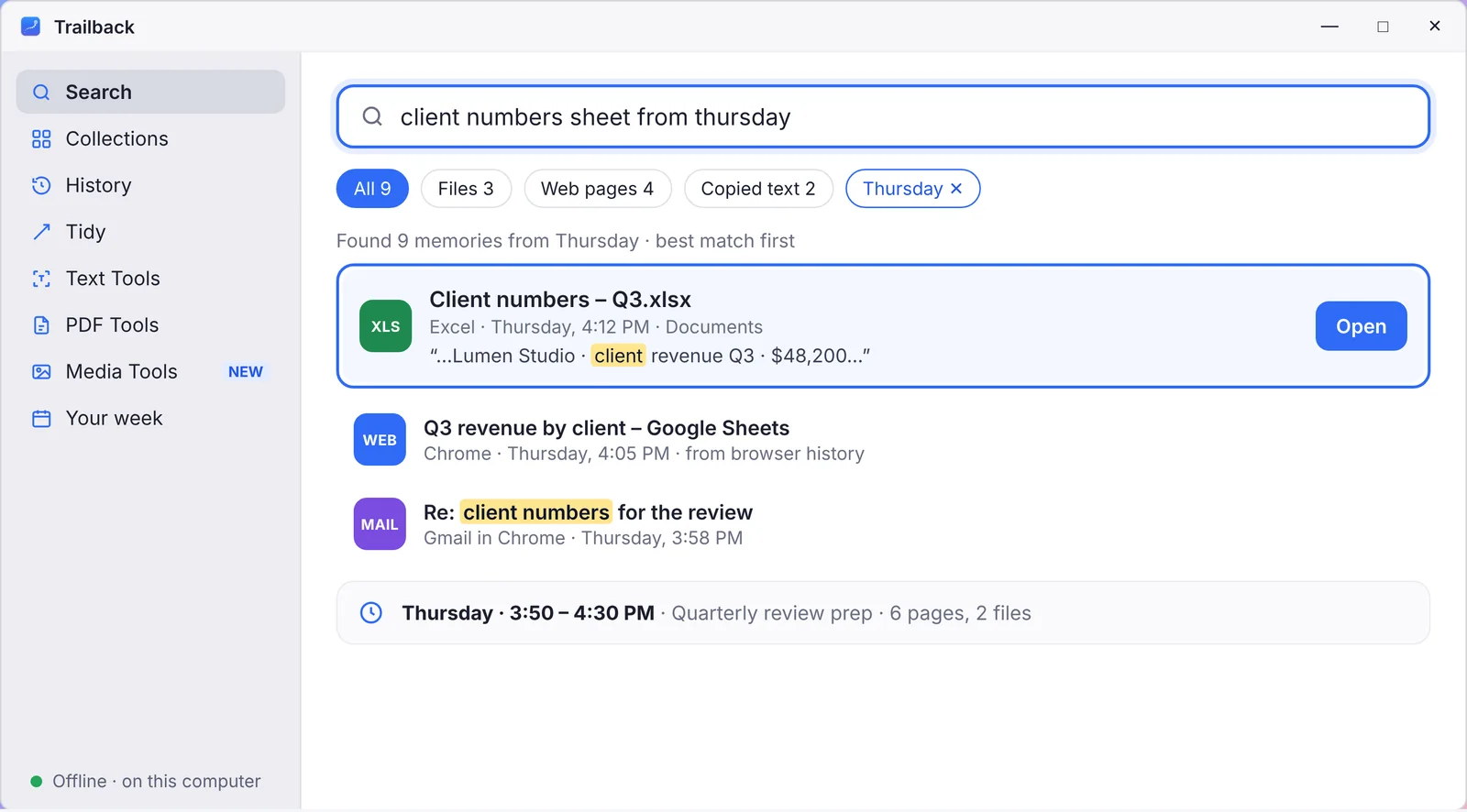Click the Media Tools image icon
Viewport: 1467px width, 812px height.
[41, 372]
